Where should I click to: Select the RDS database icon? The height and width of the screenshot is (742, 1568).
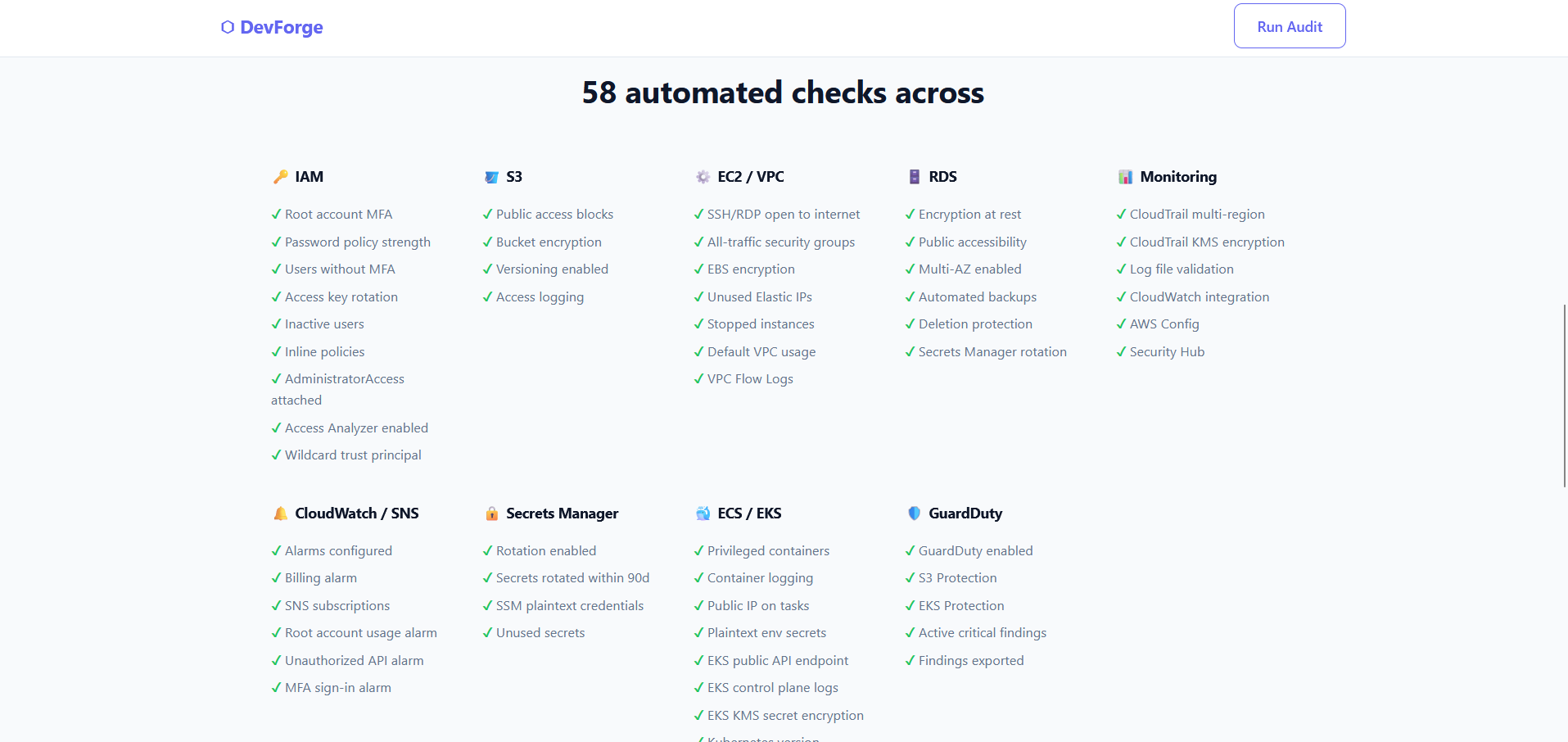click(914, 176)
